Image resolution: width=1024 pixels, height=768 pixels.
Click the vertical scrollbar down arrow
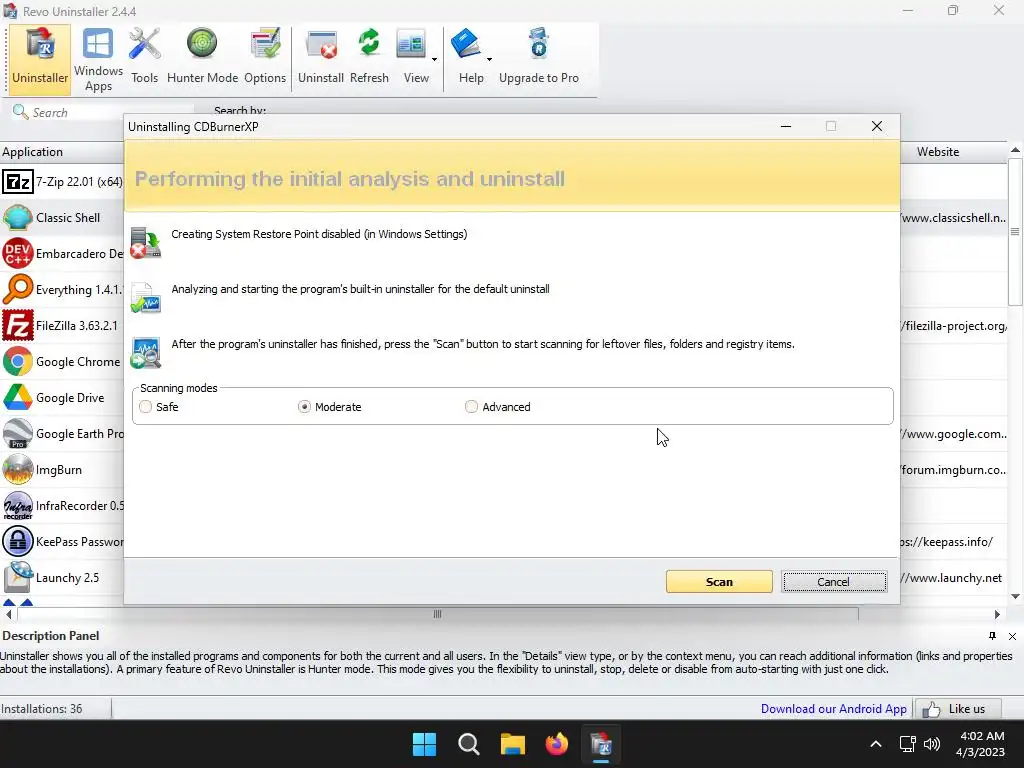point(1016,596)
